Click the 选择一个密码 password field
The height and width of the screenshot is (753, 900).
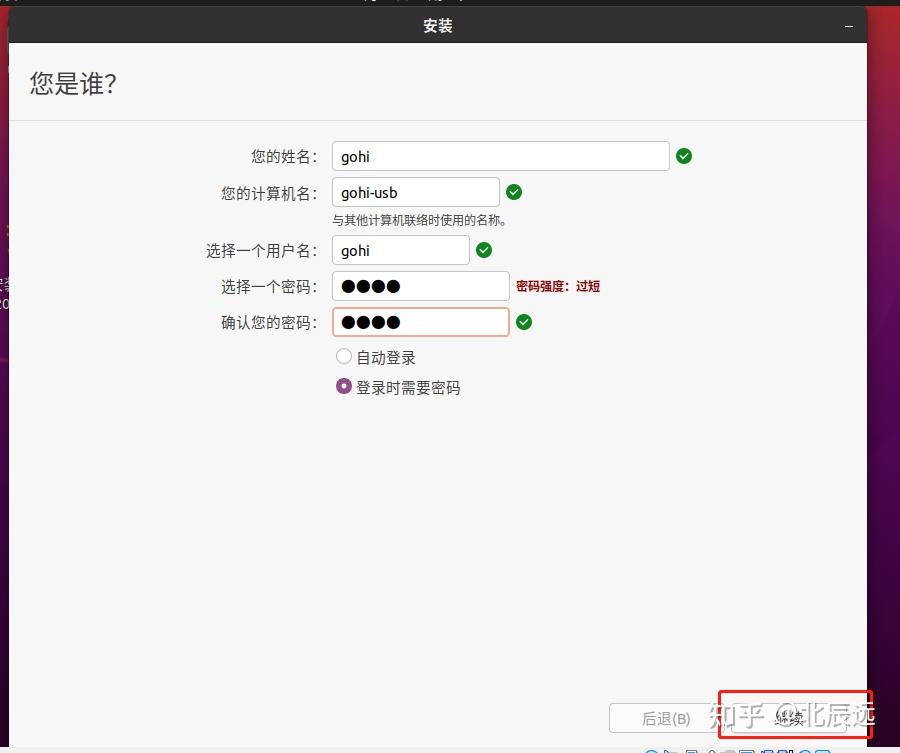(x=421, y=286)
